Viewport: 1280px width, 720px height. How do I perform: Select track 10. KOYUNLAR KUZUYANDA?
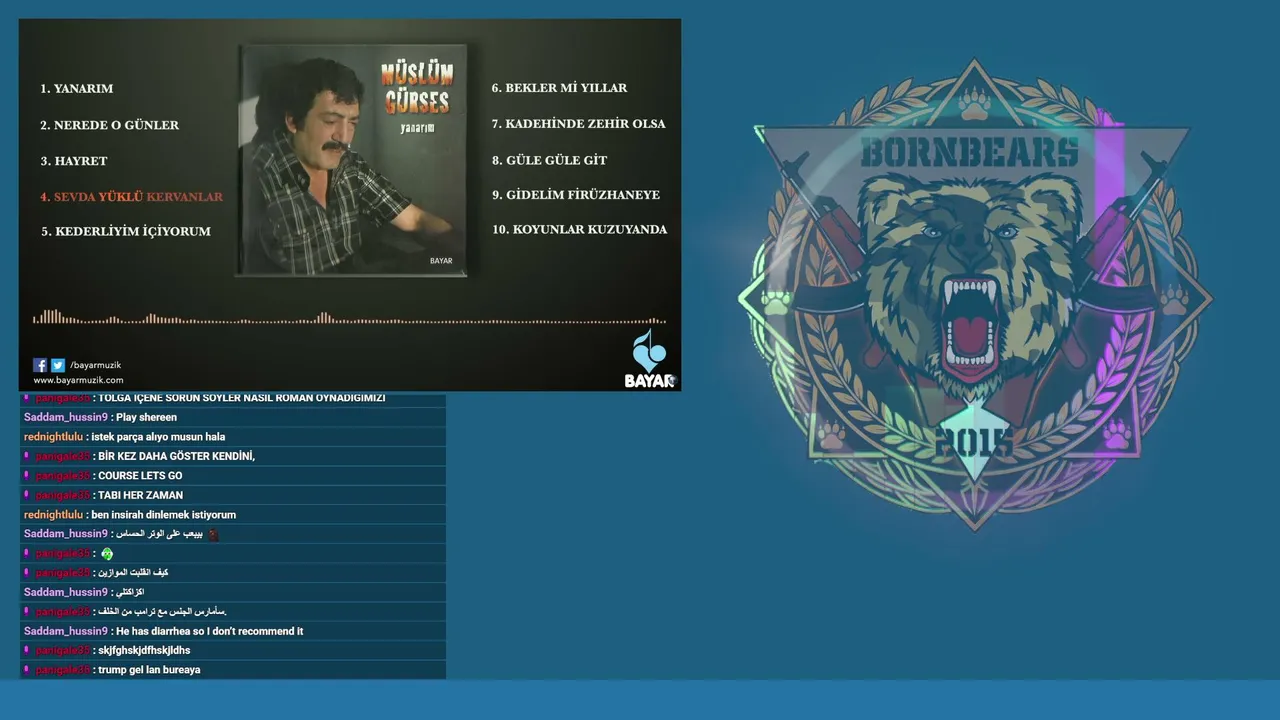[x=579, y=230]
